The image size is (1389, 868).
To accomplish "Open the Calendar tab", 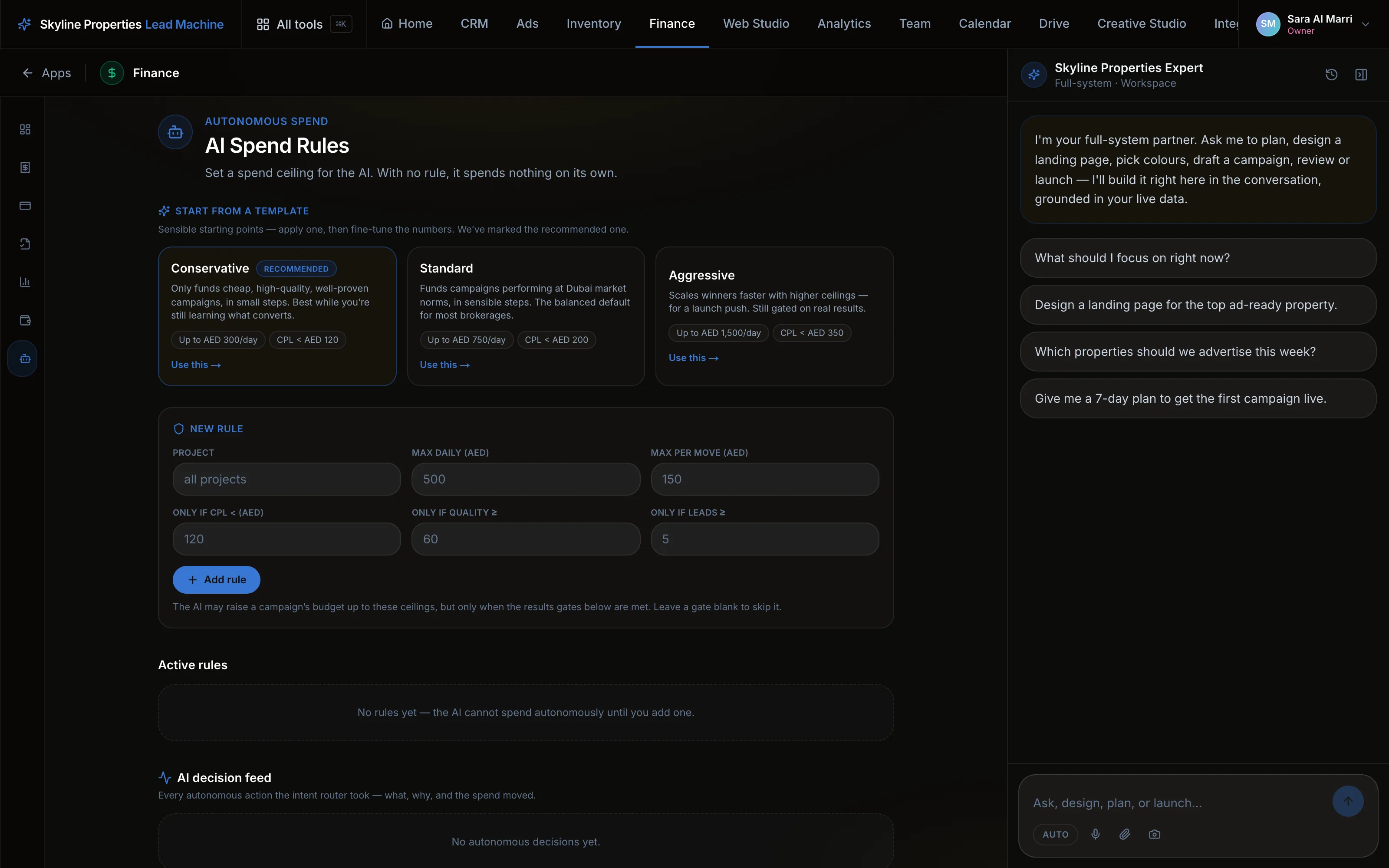I will pyautogui.click(x=984, y=23).
